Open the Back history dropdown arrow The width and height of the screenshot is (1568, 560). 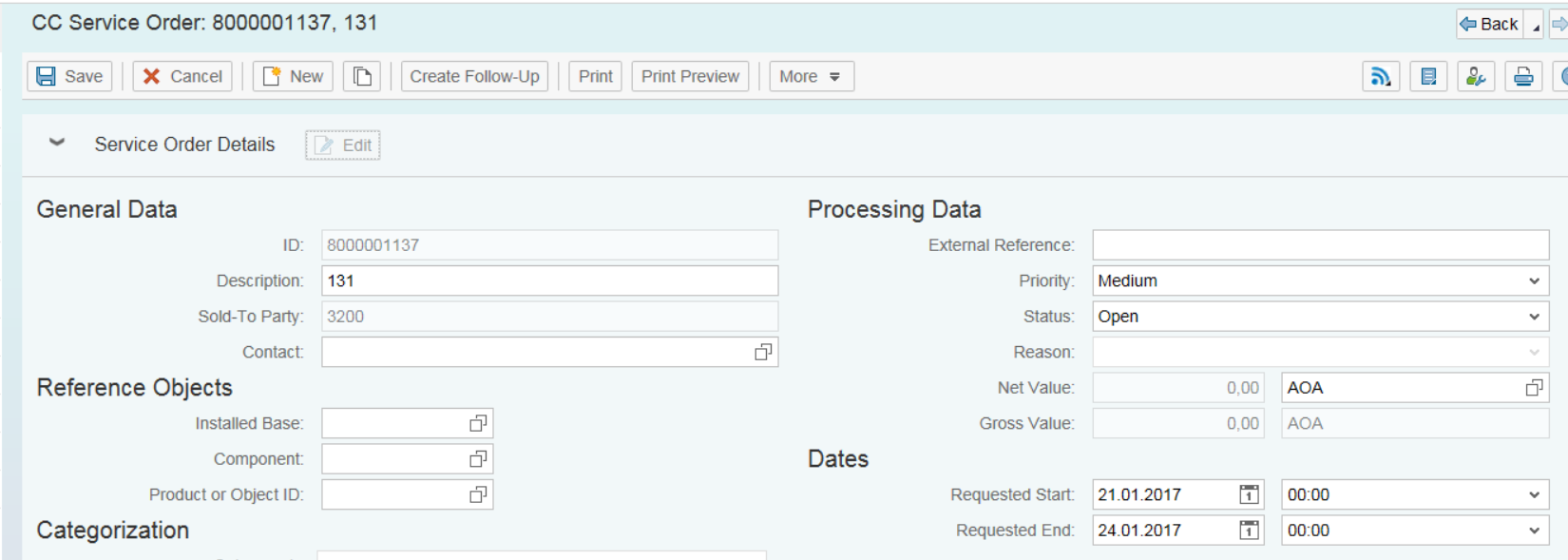[x=1535, y=25]
